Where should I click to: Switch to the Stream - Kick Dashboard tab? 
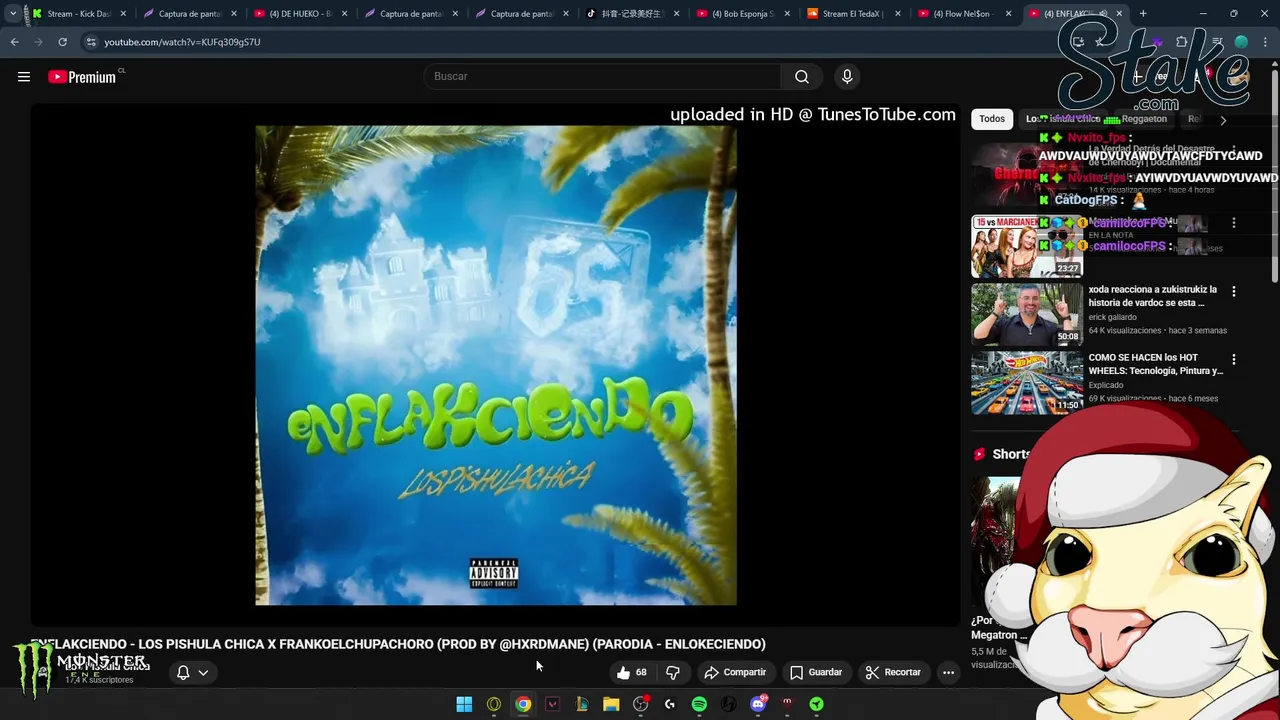tap(78, 14)
